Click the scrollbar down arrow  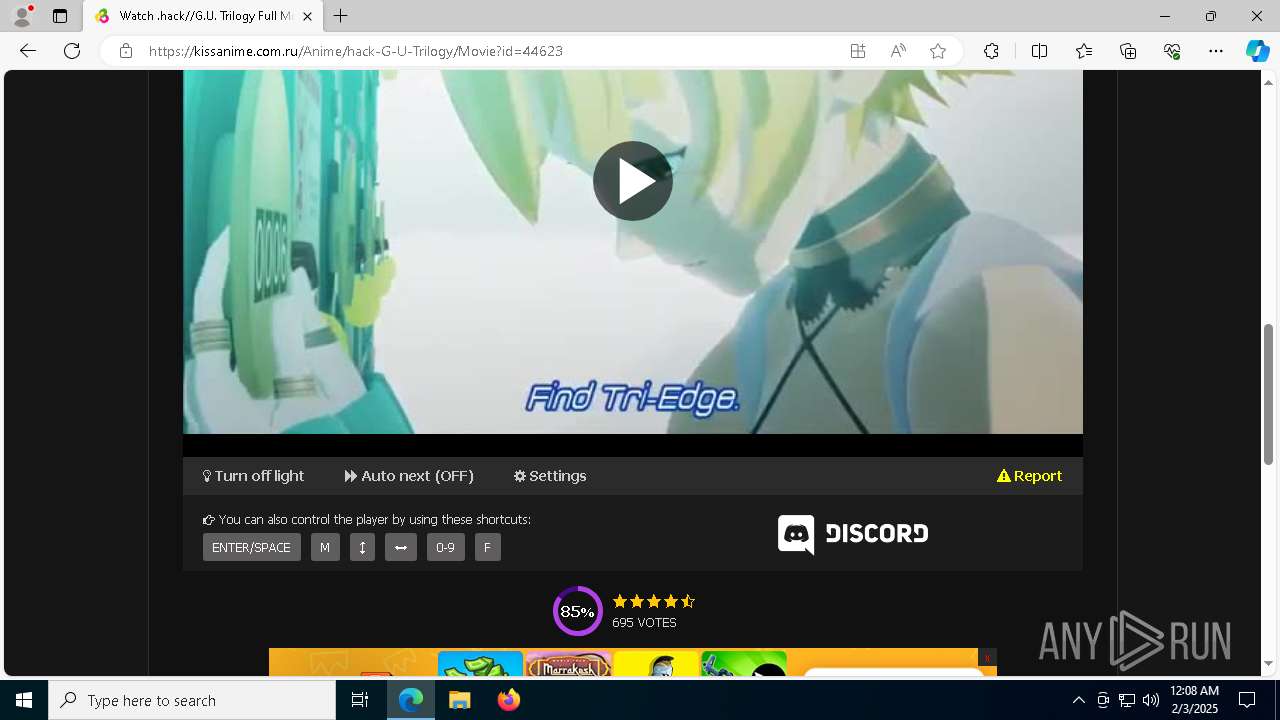tap(1269, 664)
